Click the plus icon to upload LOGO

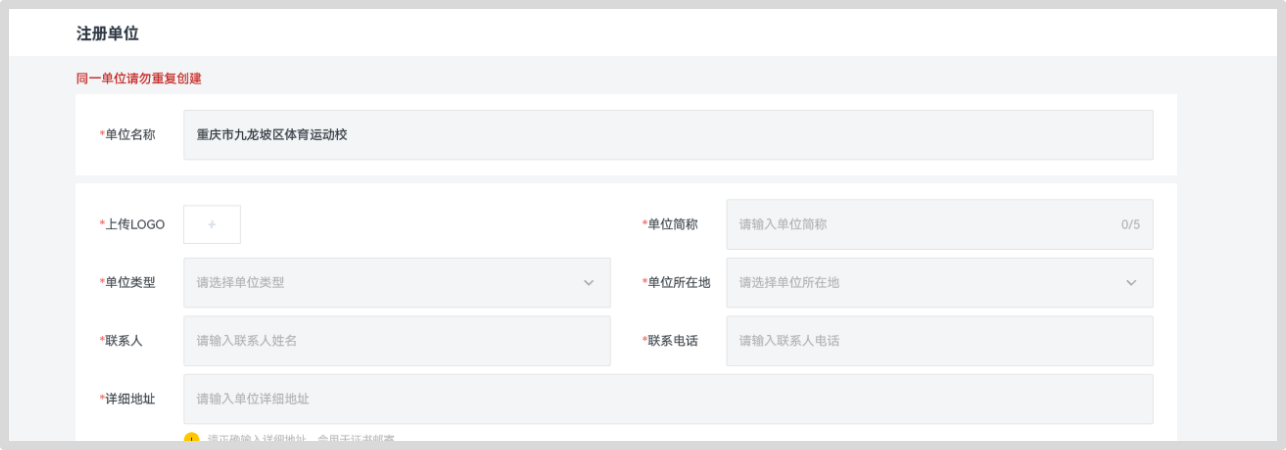tap(212, 224)
